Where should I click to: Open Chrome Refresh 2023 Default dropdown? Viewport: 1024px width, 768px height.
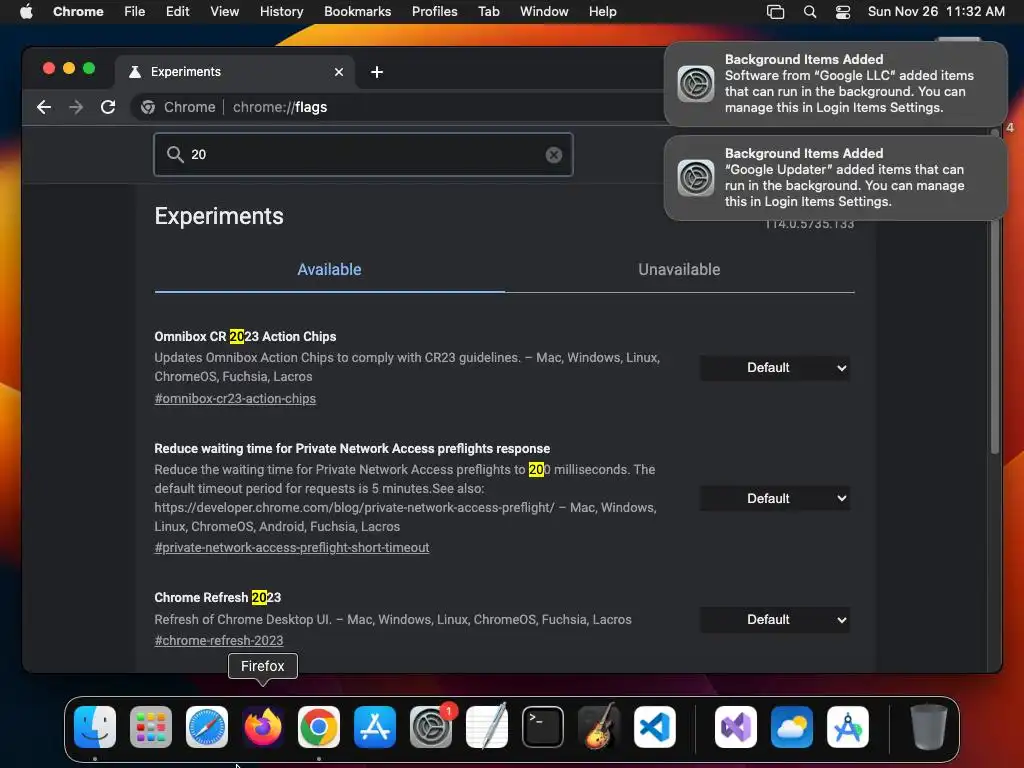775,620
